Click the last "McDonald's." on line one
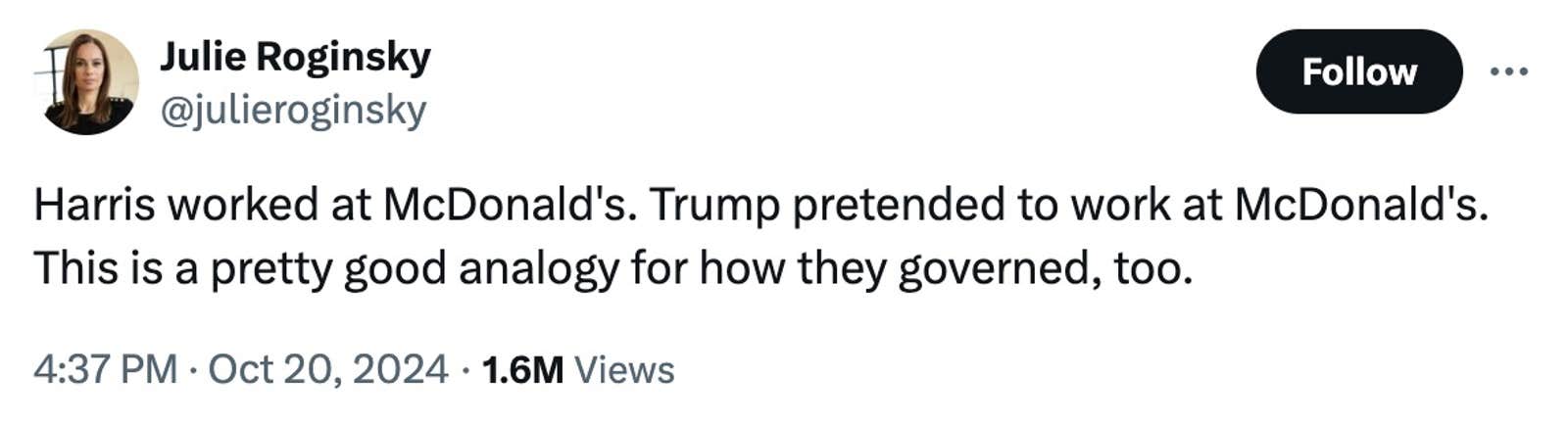This screenshot has width=1568, height=424. [1360, 205]
